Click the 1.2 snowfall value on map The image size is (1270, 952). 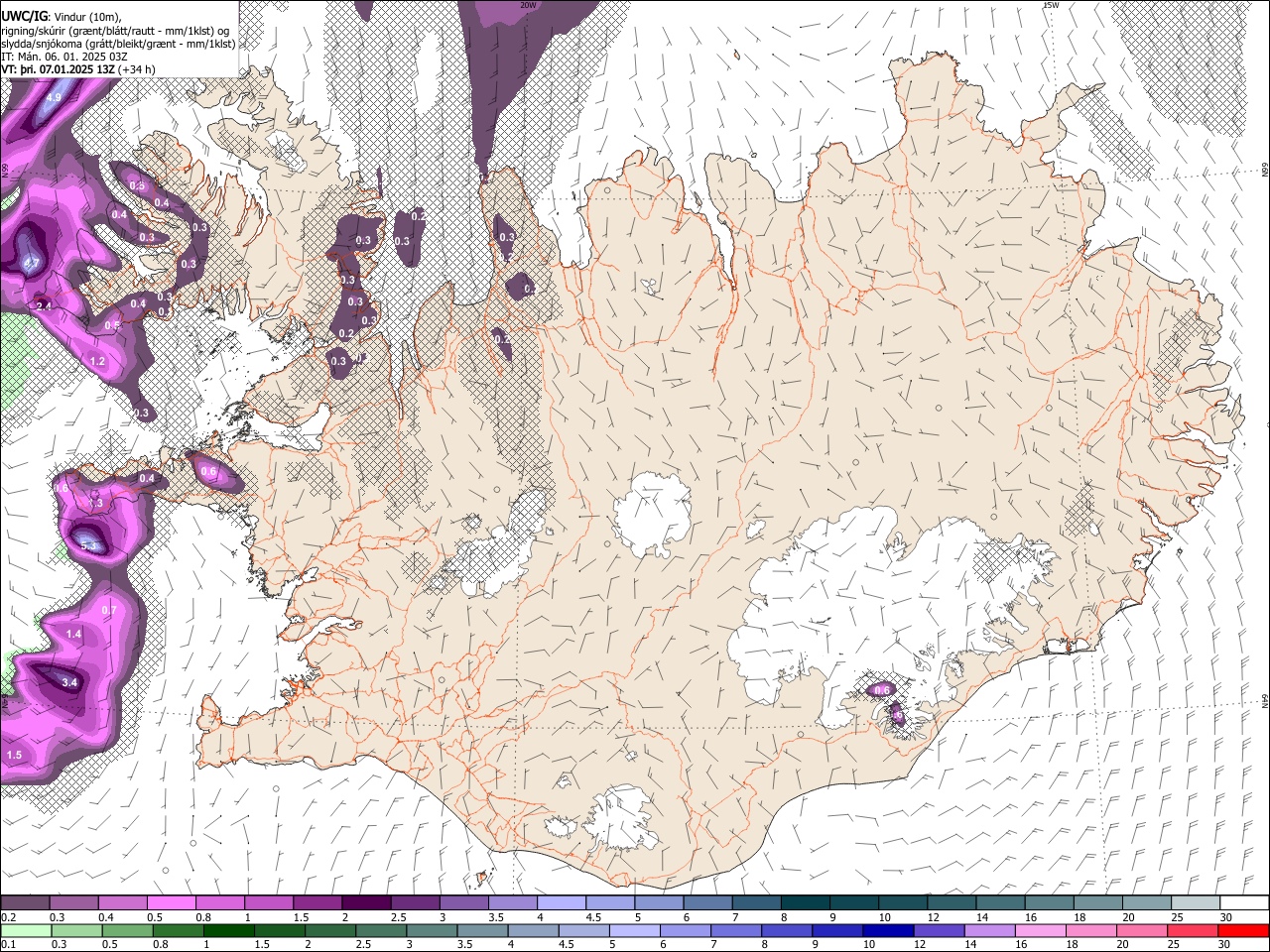97,362
